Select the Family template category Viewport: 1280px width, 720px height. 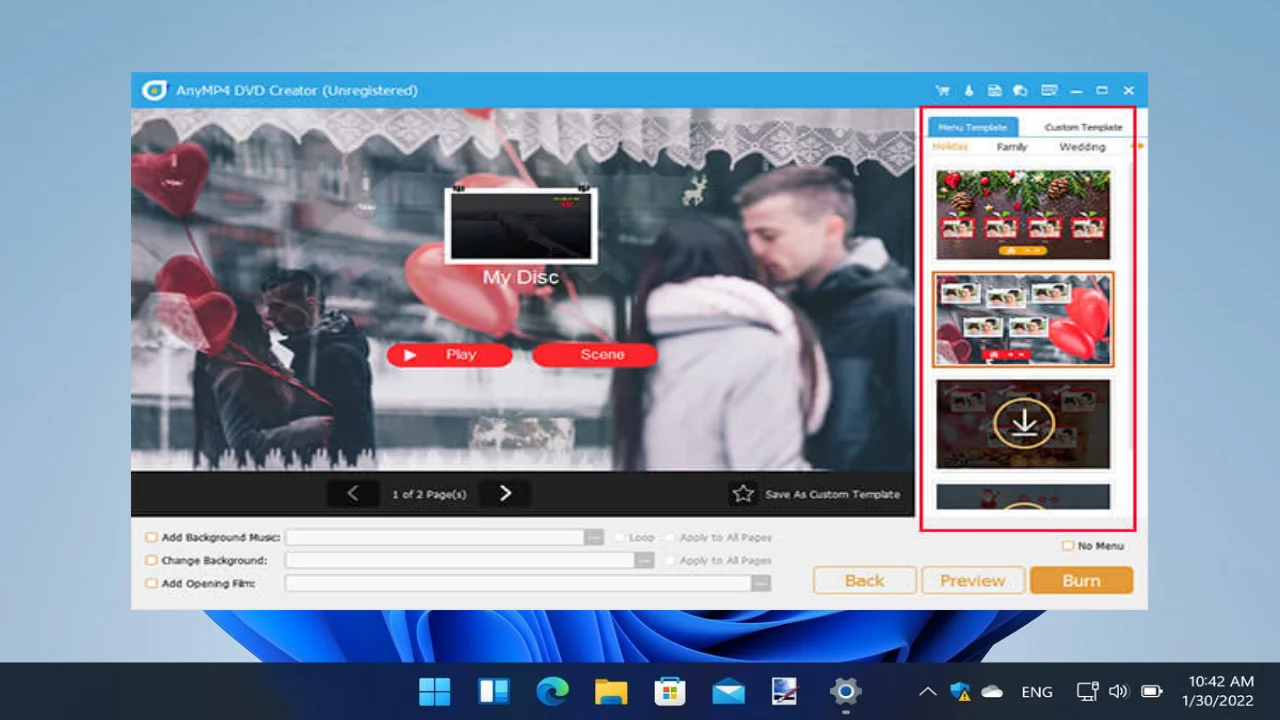[x=1012, y=146]
